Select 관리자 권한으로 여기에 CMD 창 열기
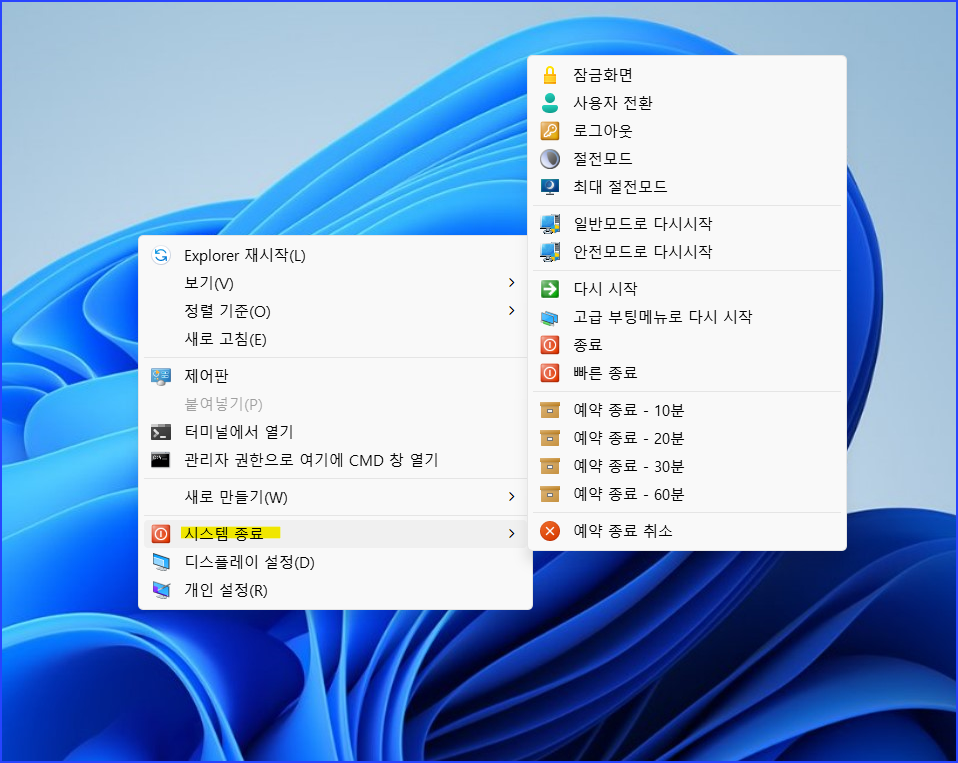The height and width of the screenshot is (763, 958). click(335, 460)
